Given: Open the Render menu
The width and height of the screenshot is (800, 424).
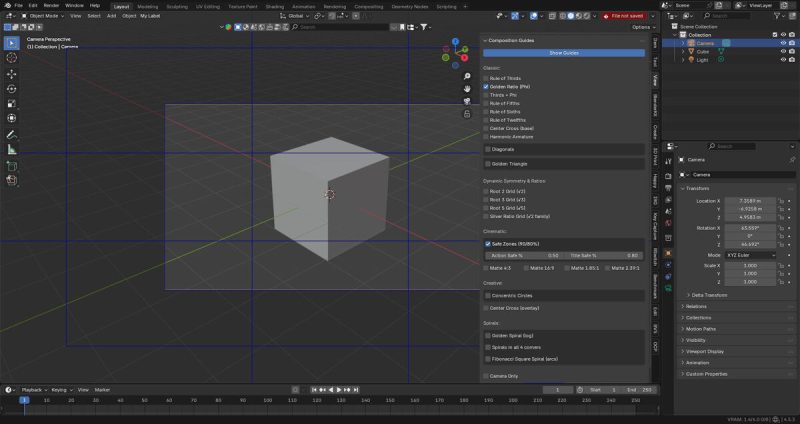Looking at the screenshot, I should pos(51,5).
